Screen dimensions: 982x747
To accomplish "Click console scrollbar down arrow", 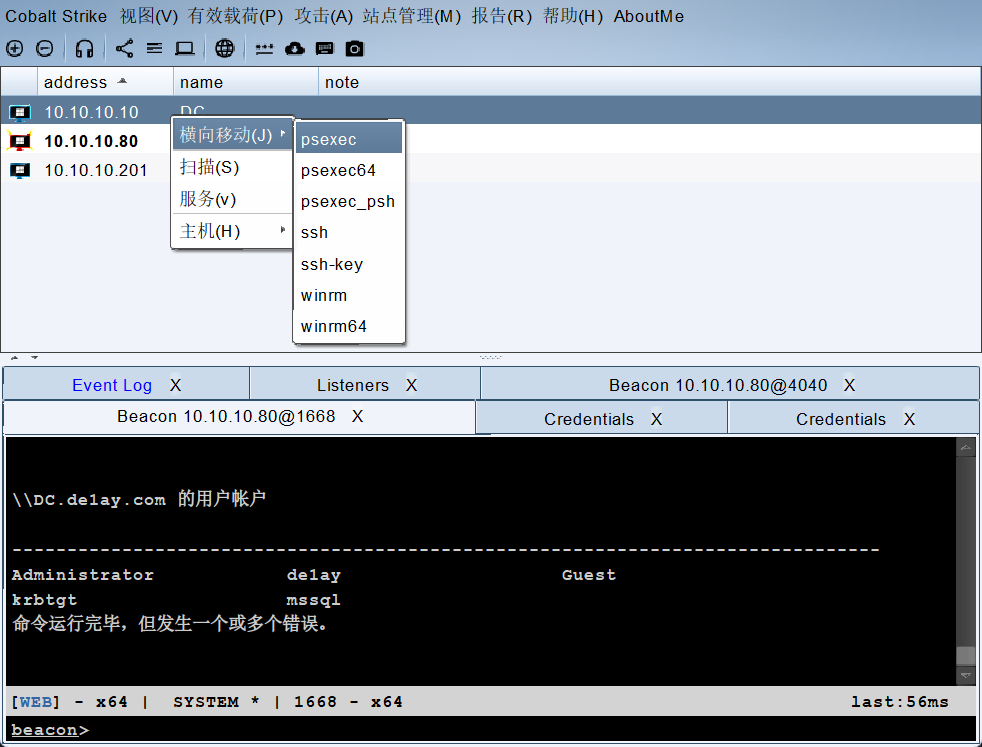I will 966,676.
